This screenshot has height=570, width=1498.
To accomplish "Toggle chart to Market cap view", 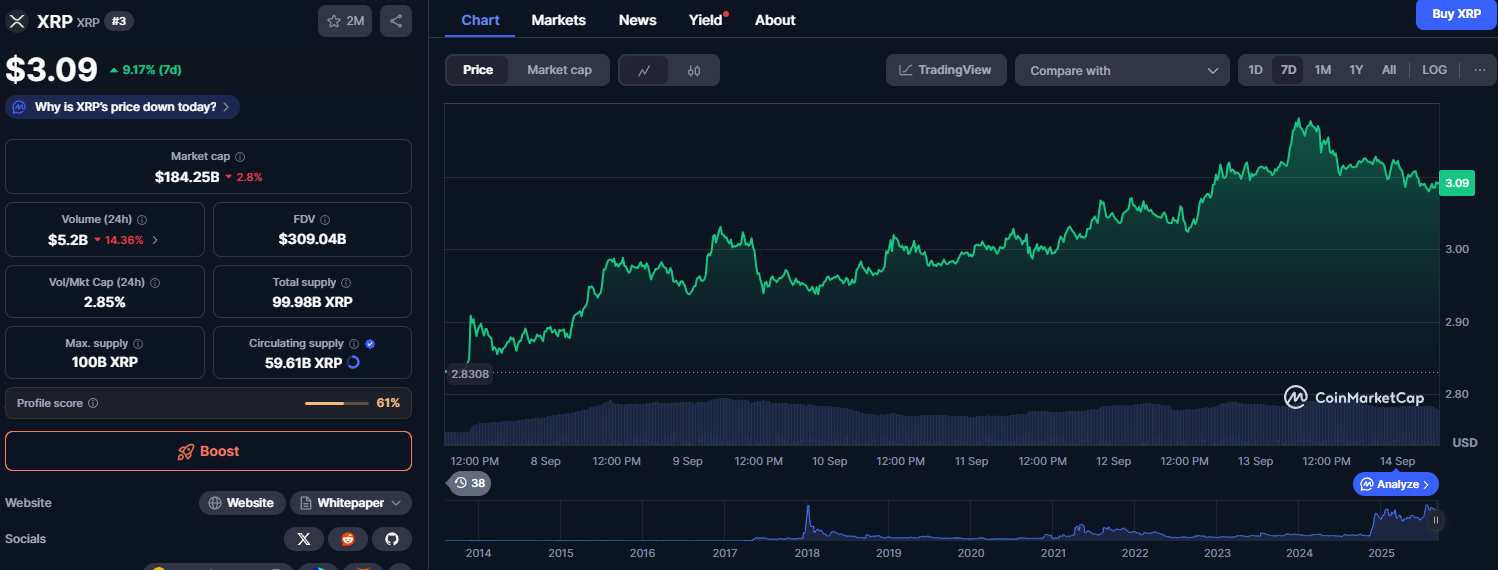I will click(x=559, y=70).
